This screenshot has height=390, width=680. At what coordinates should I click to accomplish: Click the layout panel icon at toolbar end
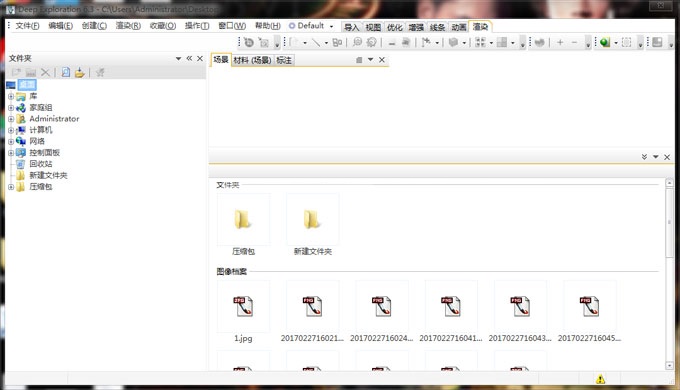(x=657, y=42)
